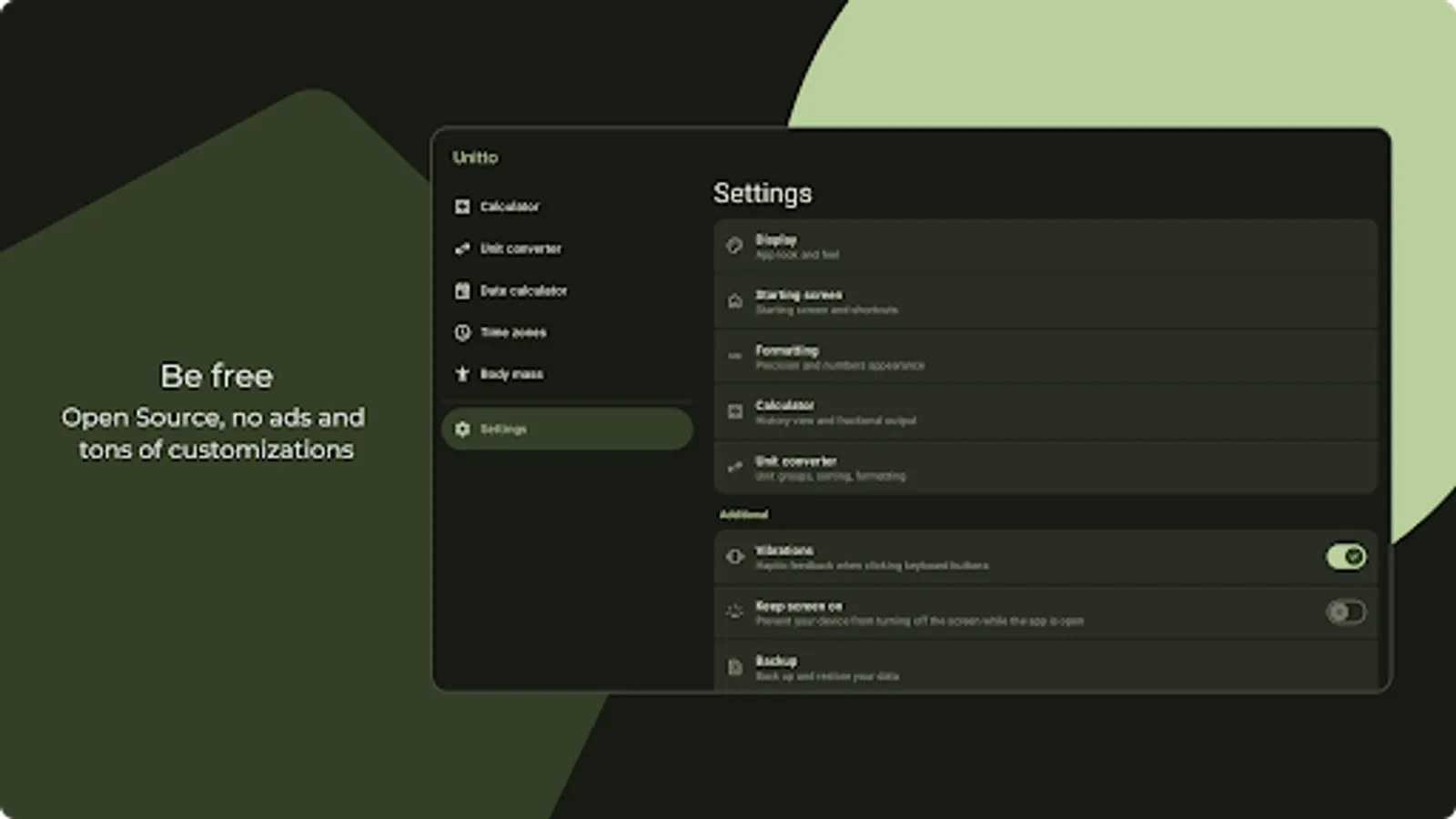Click the Starting screen home icon
The width and height of the screenshot is (1456, 819).
[735, 301]
